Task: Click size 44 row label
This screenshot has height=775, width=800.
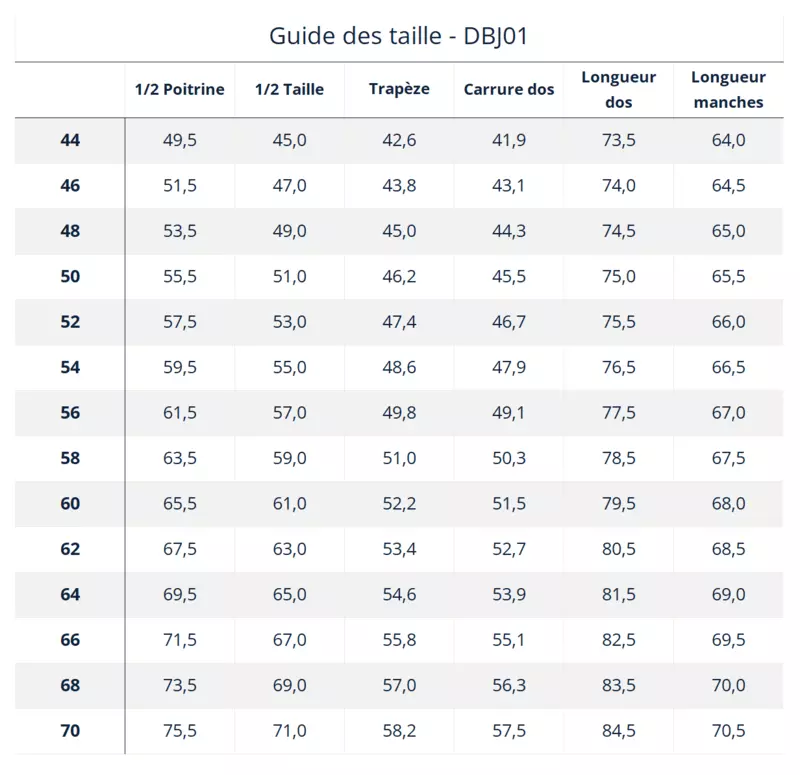Action: click(70, 140)
